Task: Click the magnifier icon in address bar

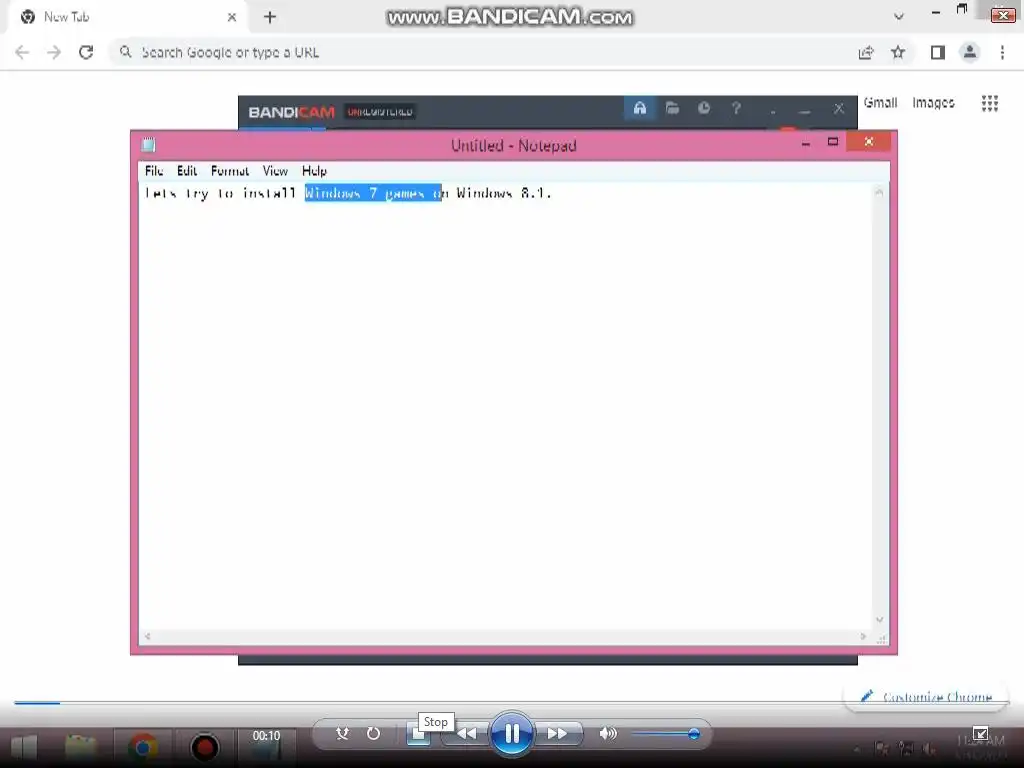Action: pyautogui.click(x=125, y=52)
